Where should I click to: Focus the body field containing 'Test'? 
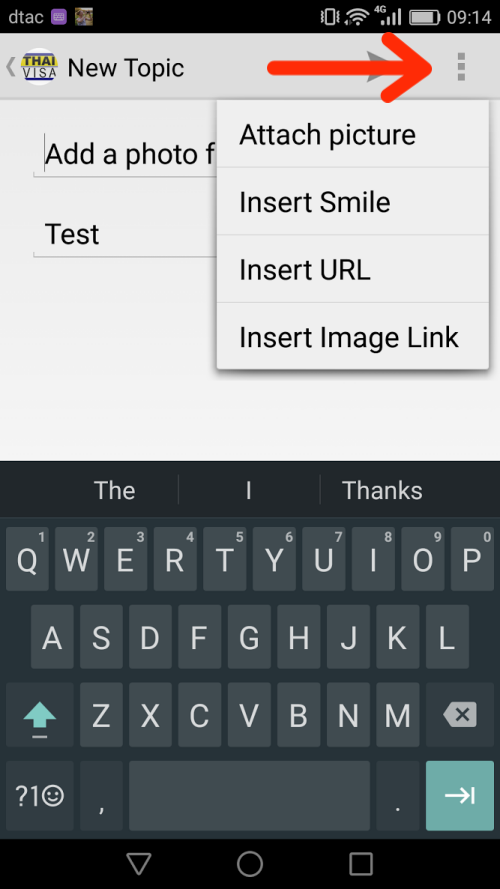(x=125, y=234)
